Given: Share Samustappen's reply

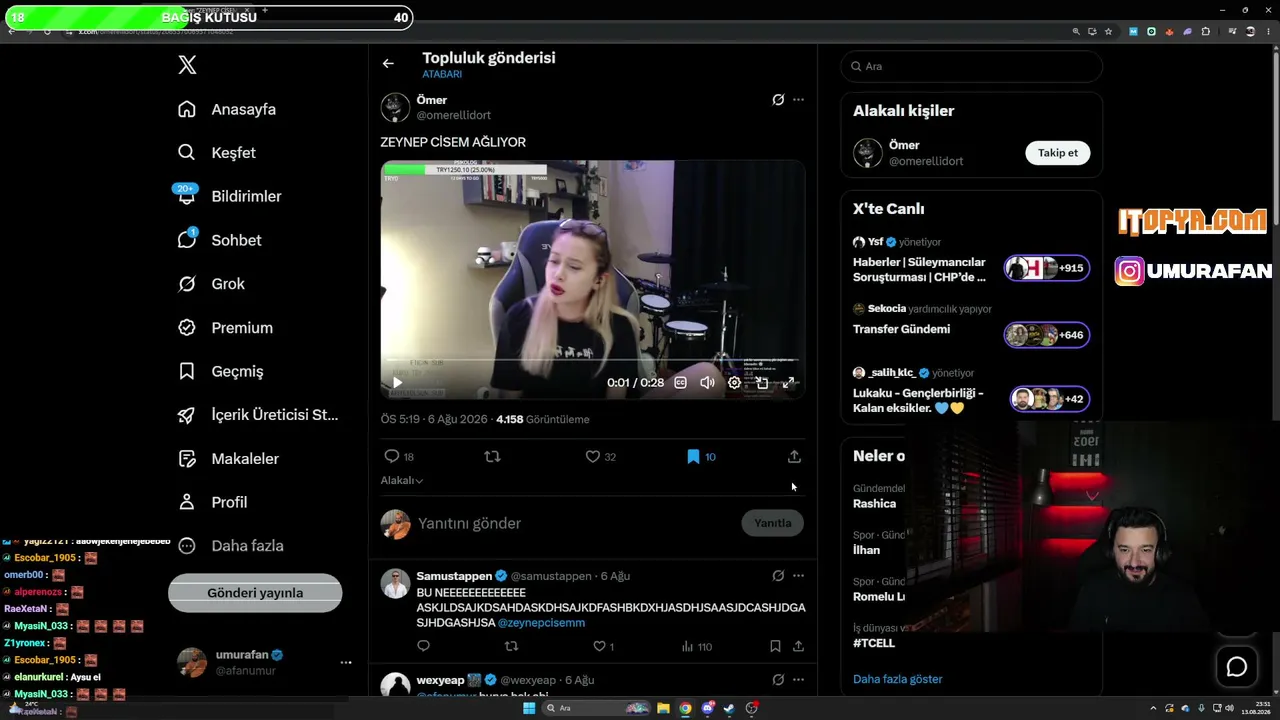Looking at the screenshot, I should [798, 647].
